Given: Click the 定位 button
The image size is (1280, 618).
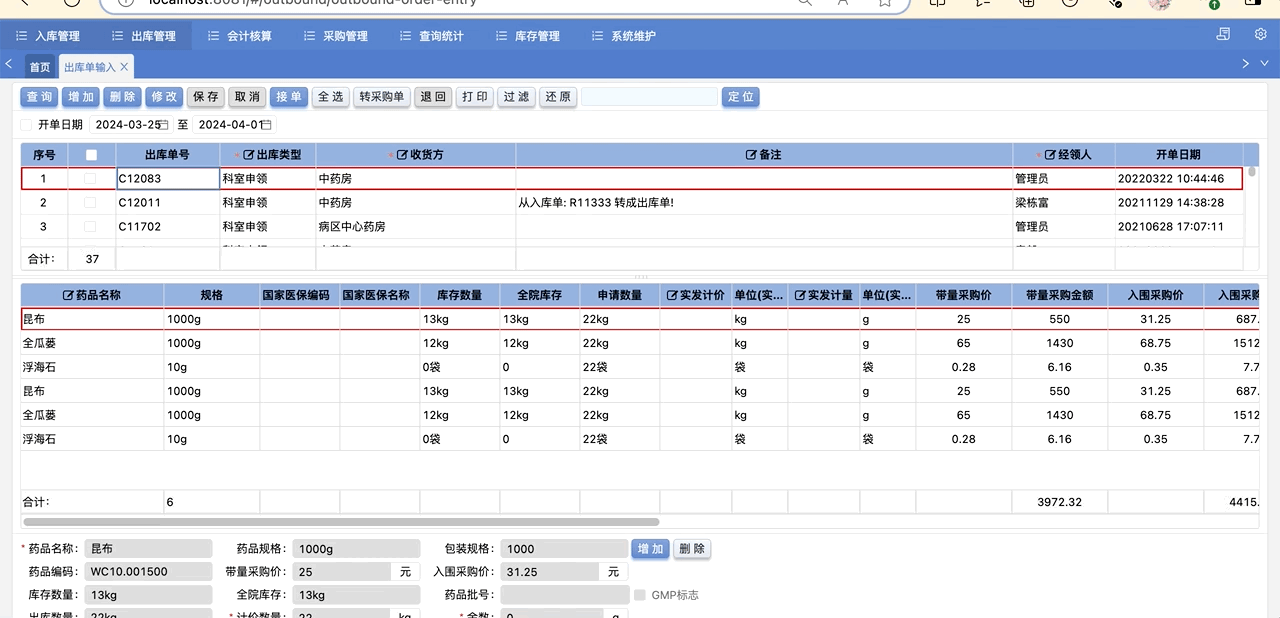Looking at the screenshot, I should pos(741,97).
